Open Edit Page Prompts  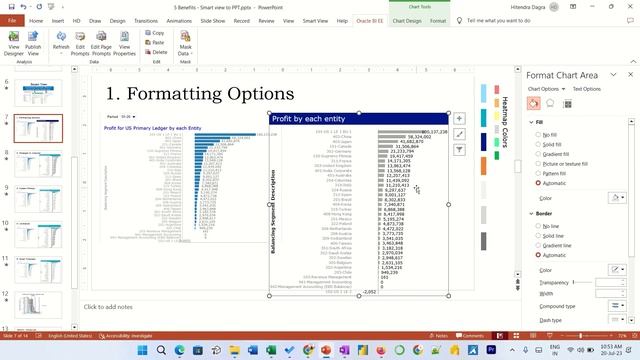101,43
